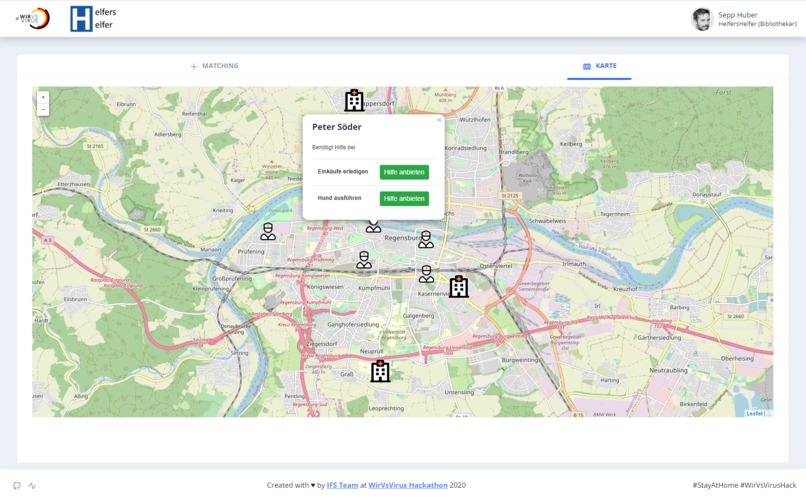Click the 'Benötigt Hilfe bei:' text

click(334, 147)
